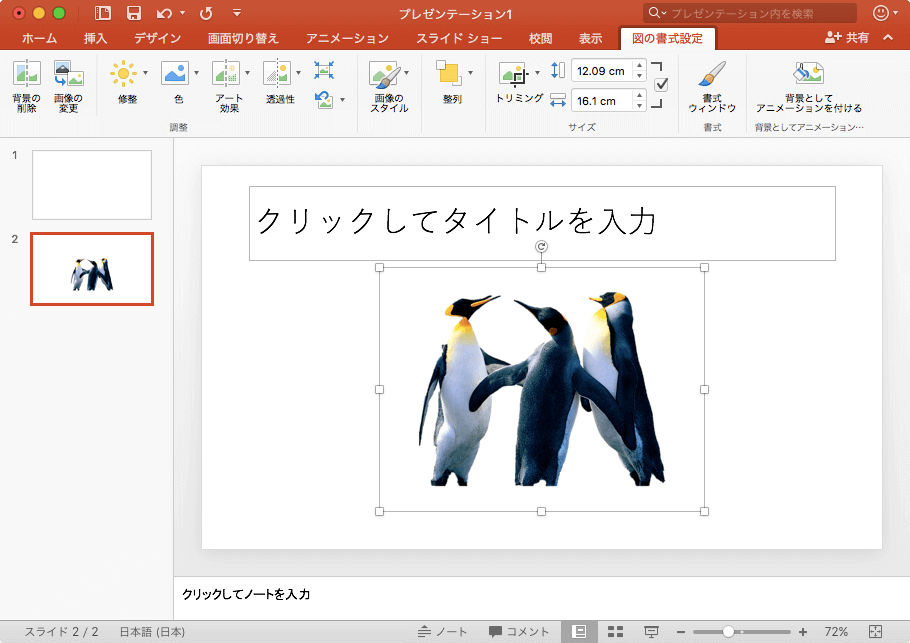
Task: Switch to slide sorter view
Action: click(615, 632)
